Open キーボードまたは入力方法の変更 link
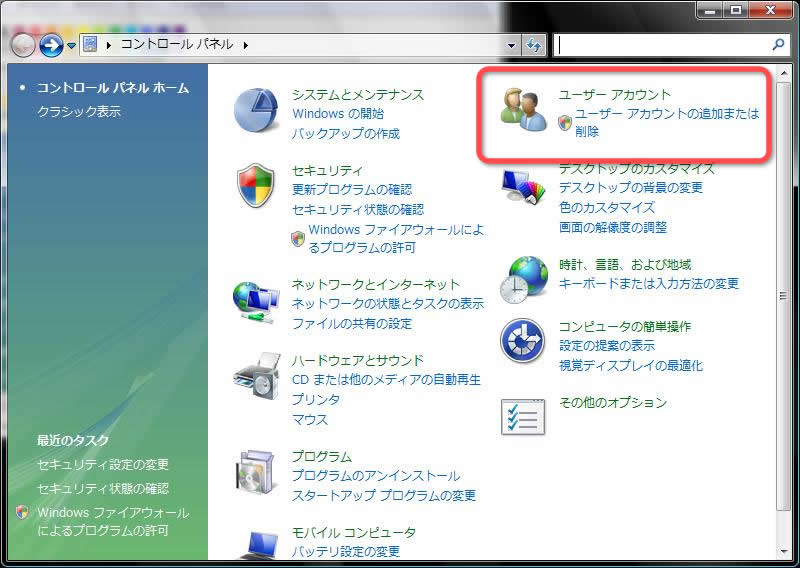The height and width of the screenshot is (568, 800). click(648, 284)
